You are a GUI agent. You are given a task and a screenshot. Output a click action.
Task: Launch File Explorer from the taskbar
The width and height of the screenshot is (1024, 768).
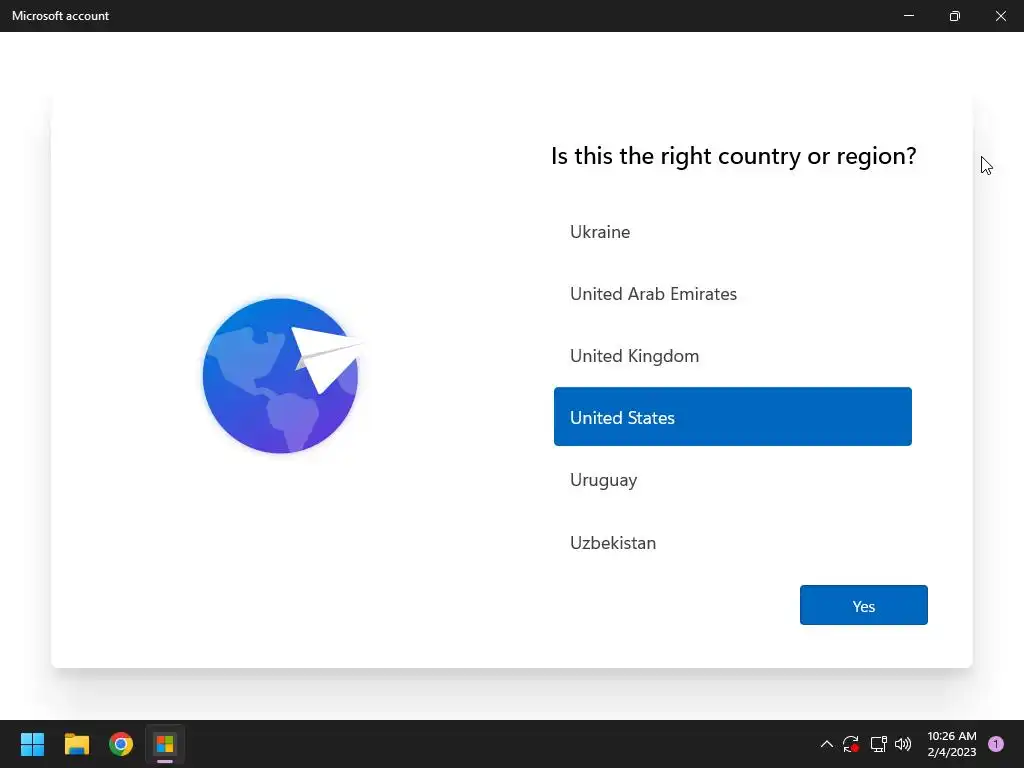coord(77,744)
